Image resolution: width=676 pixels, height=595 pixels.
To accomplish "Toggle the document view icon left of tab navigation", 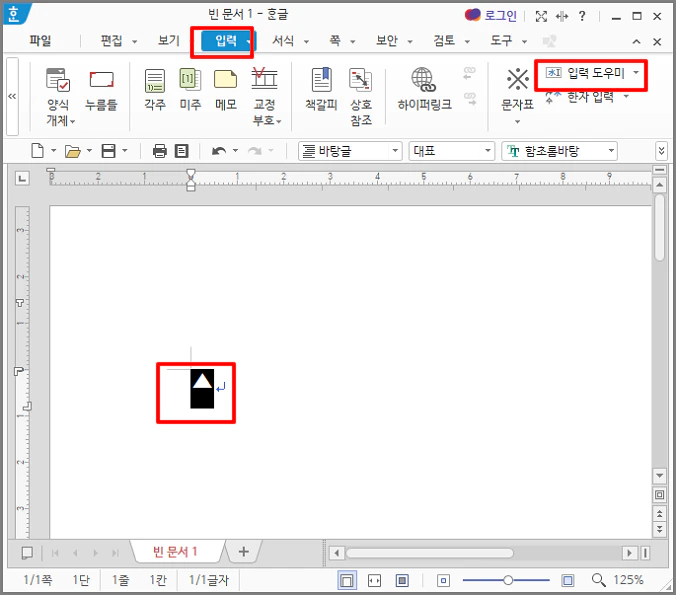I will click(27, 553).
